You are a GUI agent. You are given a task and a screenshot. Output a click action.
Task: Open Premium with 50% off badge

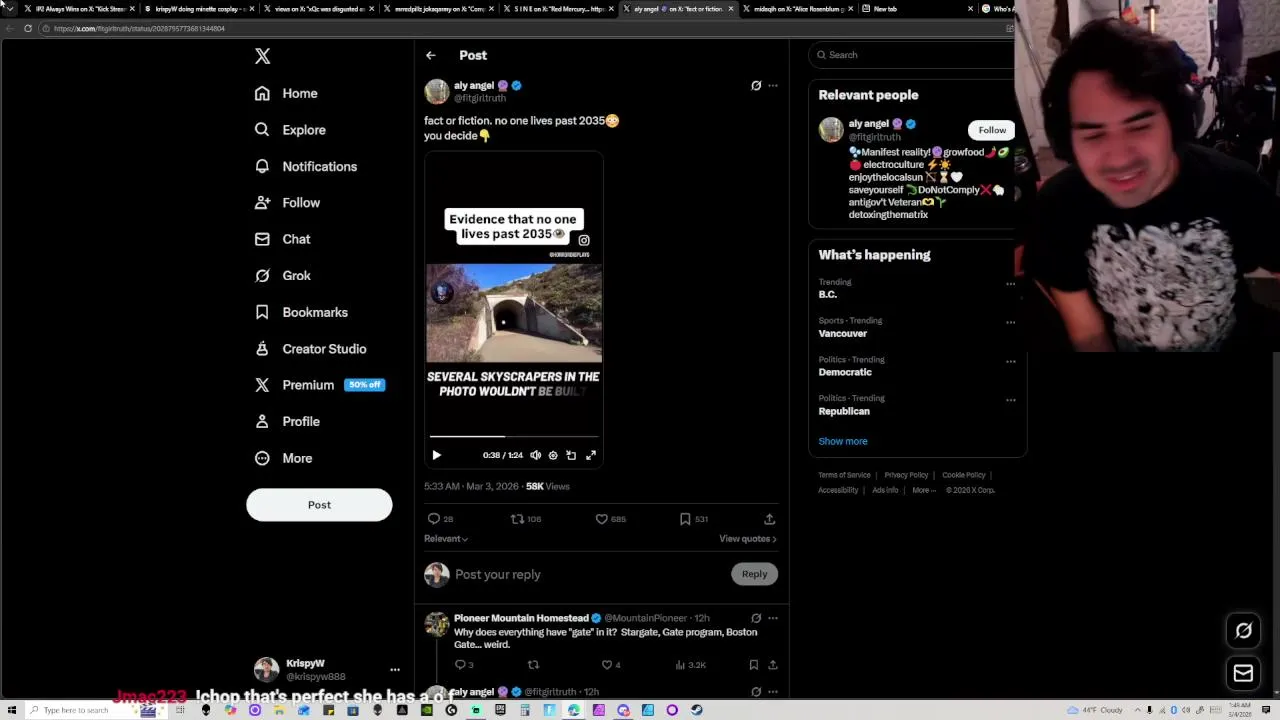tap(319, 385)
